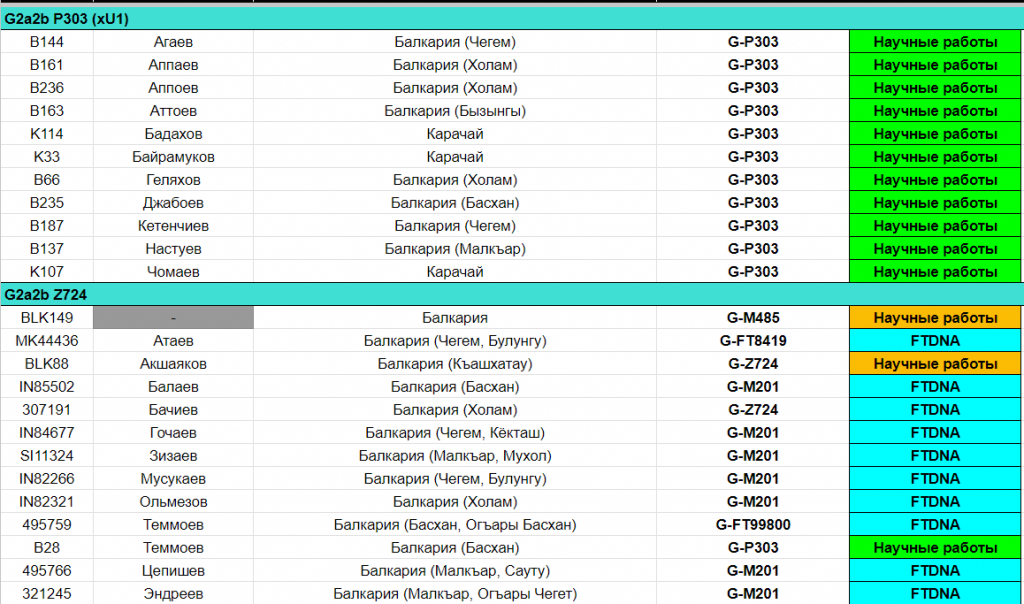1024x604 pixels.
Task: Select the surname cell Байрамуков
Action: point(173,157)
